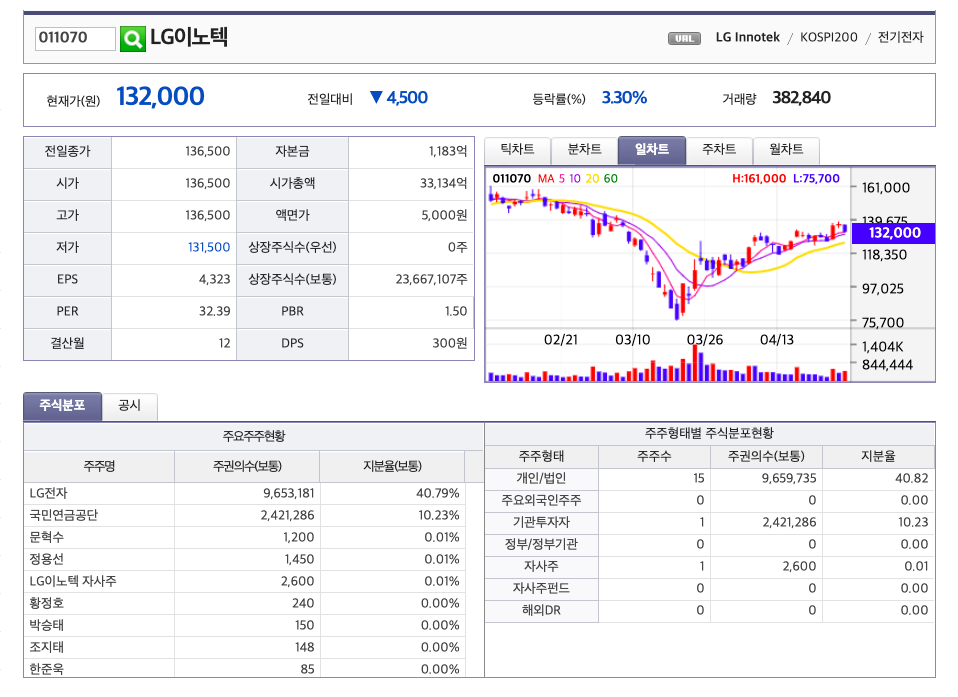Image resolution: width=958 pixels, height=697 pixels.
Task: Click the H:161,000 high label on chart
Action: pos(759,178)
